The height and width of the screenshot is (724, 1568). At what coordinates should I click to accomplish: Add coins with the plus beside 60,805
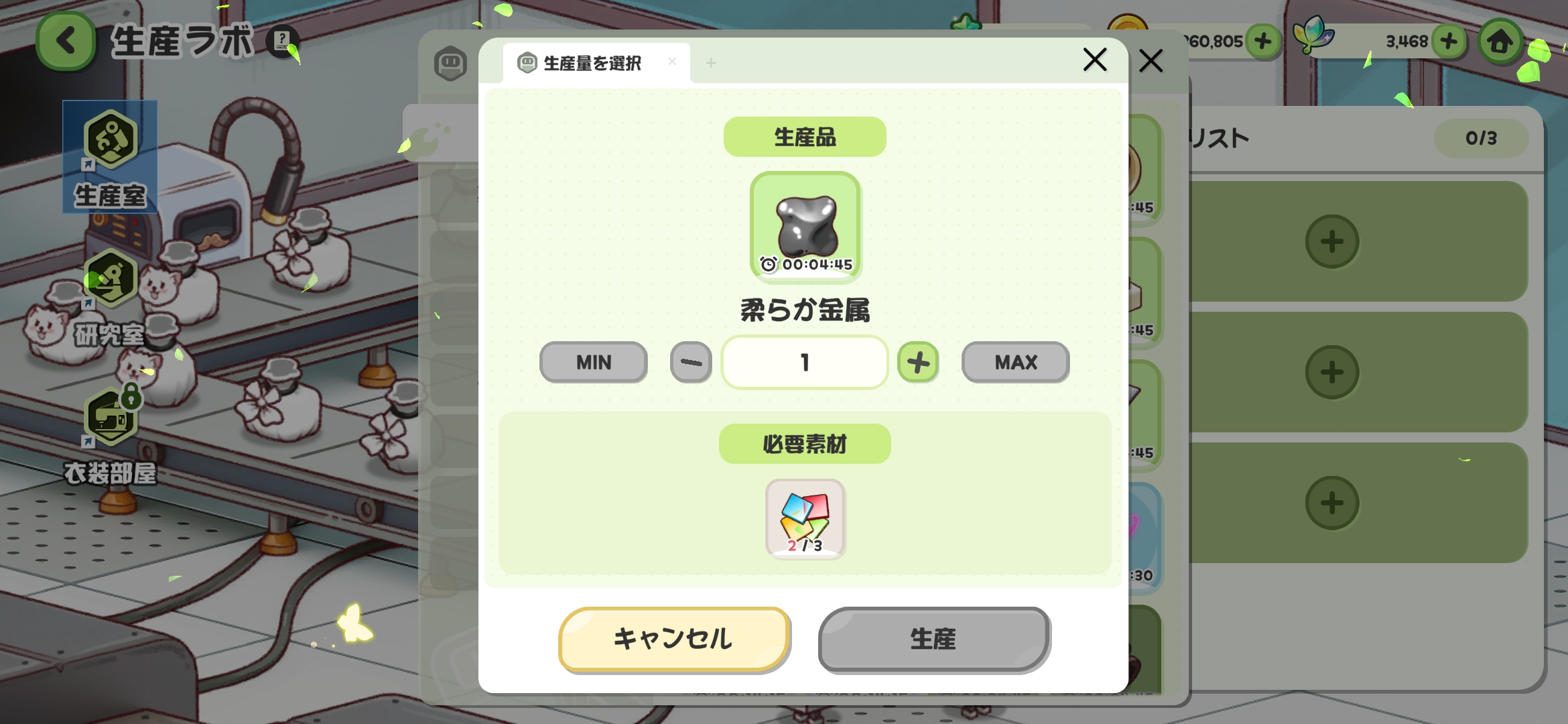1262,42
